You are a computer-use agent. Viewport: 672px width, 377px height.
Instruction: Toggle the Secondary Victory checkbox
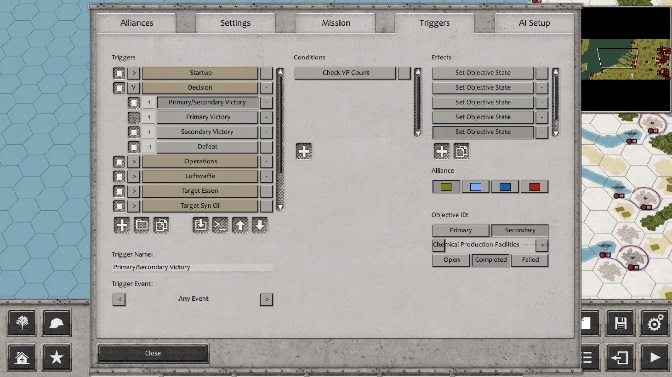(134, 132)
